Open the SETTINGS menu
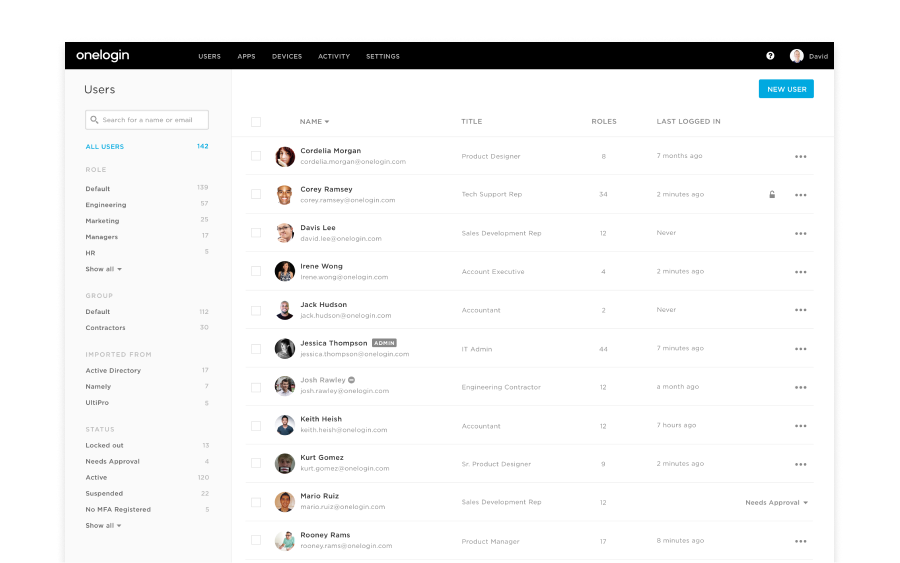 [383, 56]
